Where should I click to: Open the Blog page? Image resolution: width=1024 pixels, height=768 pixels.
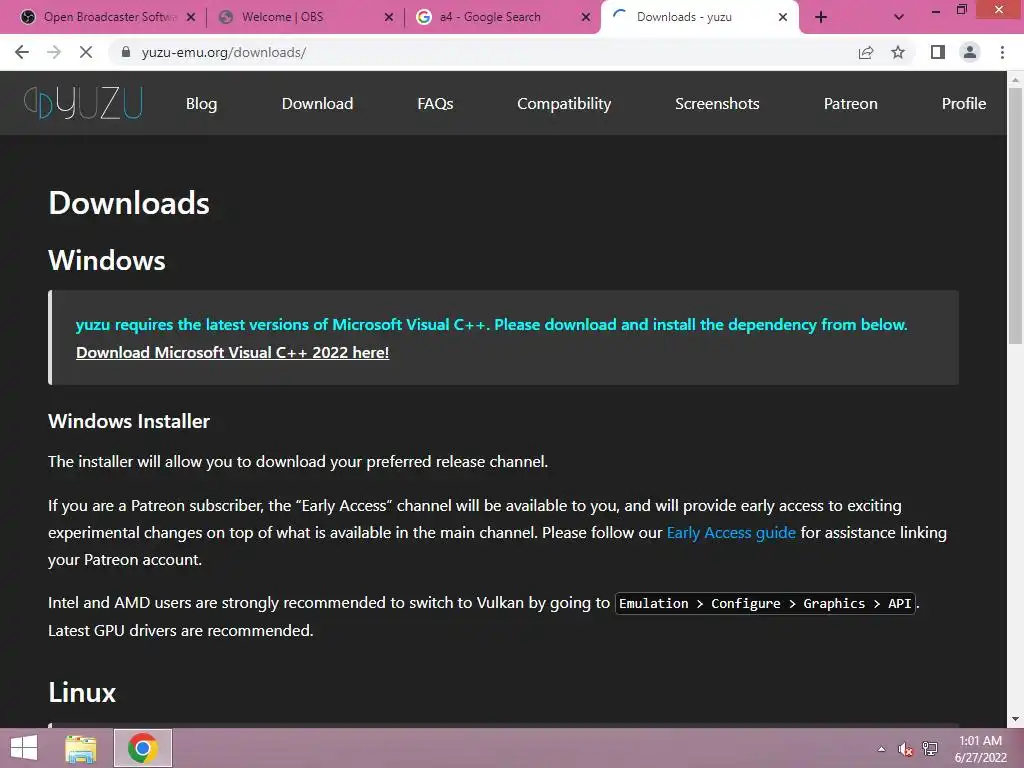[201, 104]
